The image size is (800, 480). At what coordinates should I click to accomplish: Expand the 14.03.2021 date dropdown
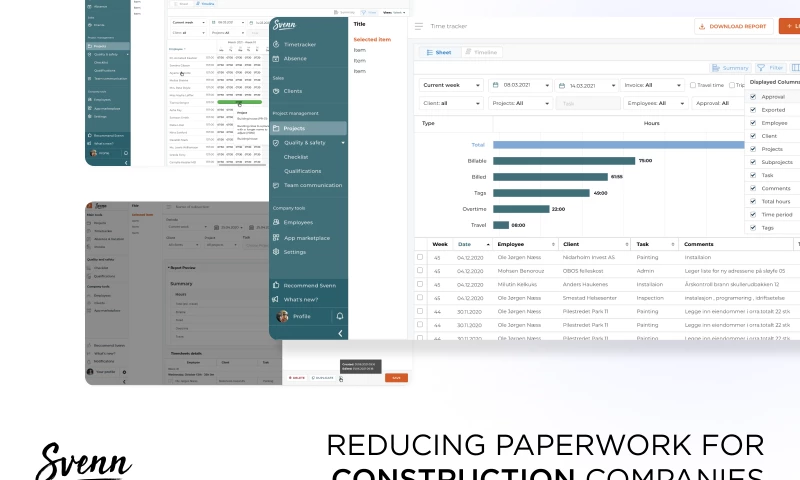pyautogui.click(x=613, y=86)
